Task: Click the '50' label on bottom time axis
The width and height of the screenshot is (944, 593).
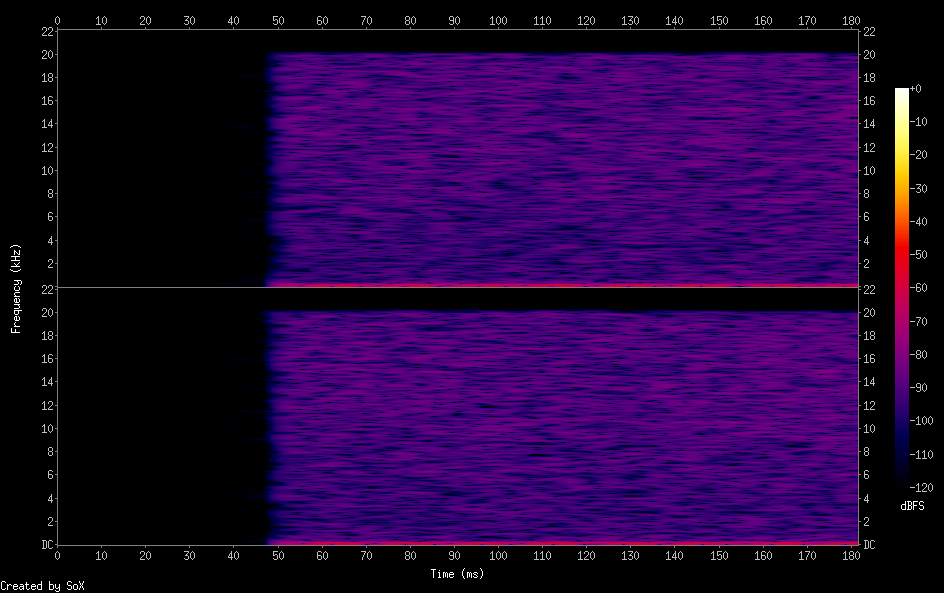Action: (x=278, y=556)
